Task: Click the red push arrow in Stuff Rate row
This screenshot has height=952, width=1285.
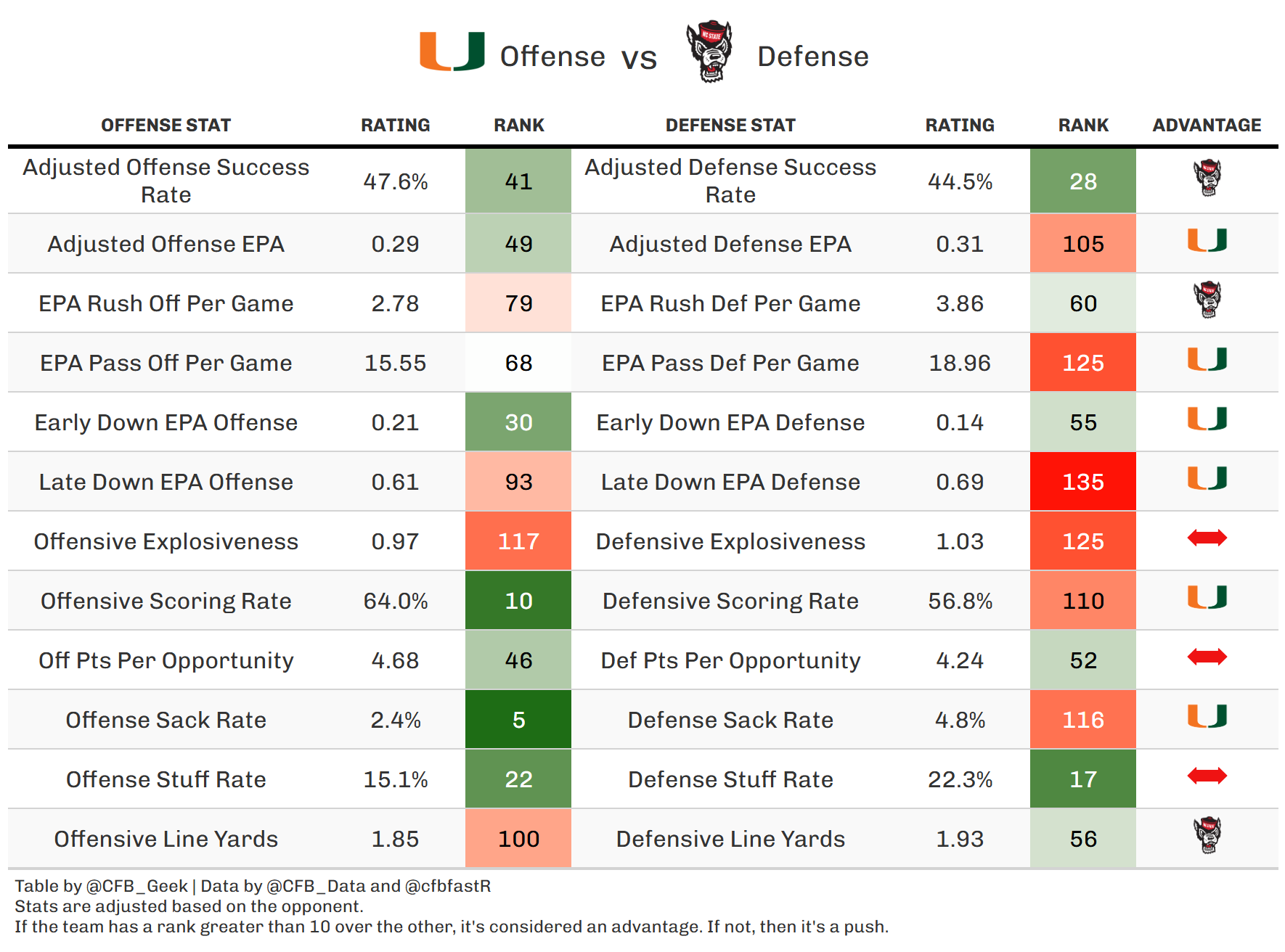Action: pos(1207,776)
